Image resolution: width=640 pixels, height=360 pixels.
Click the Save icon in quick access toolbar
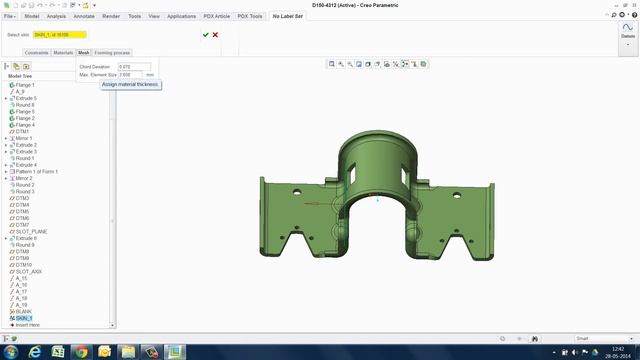[x=31, y=5]
